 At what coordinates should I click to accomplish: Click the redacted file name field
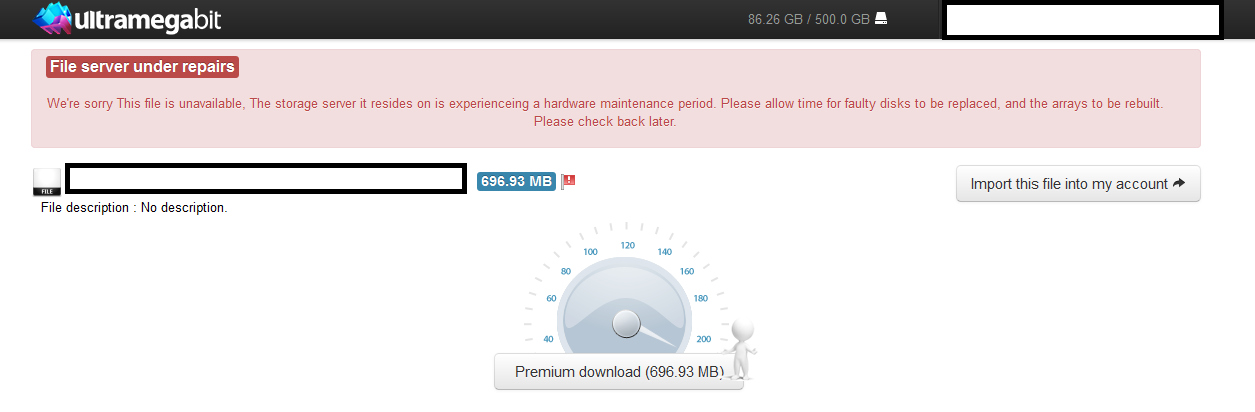point(265,179)
